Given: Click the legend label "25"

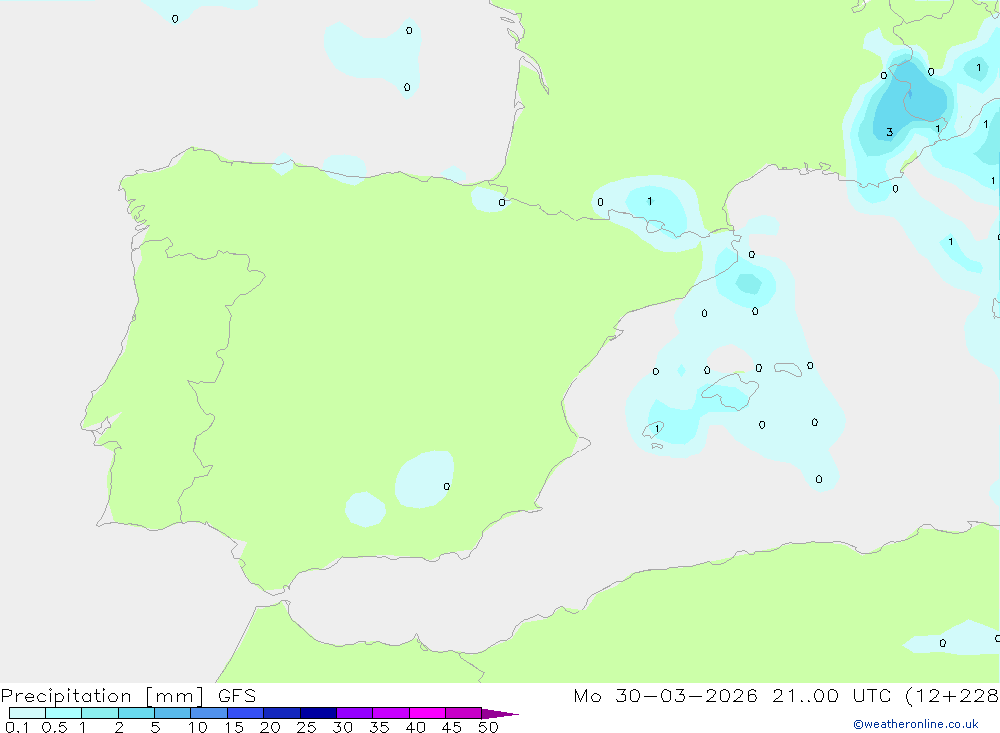Looking at the screenshot, I should pos(307,727).
